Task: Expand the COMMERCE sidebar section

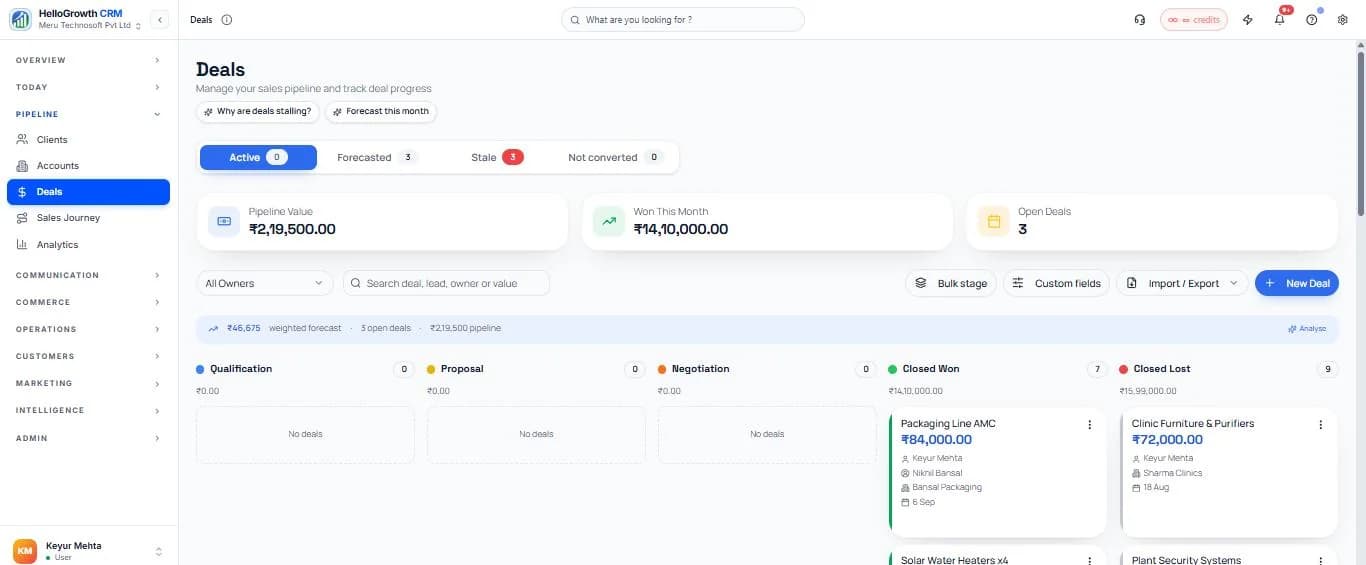Action: click(88, 302)
